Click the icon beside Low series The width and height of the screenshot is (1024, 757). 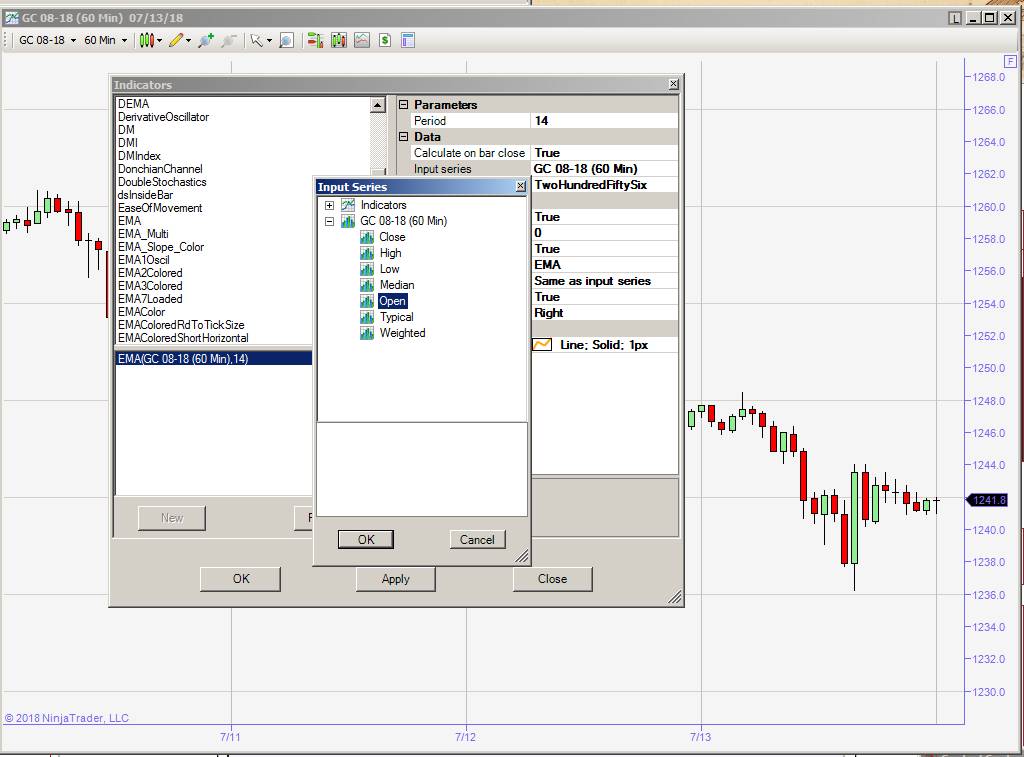367,269
